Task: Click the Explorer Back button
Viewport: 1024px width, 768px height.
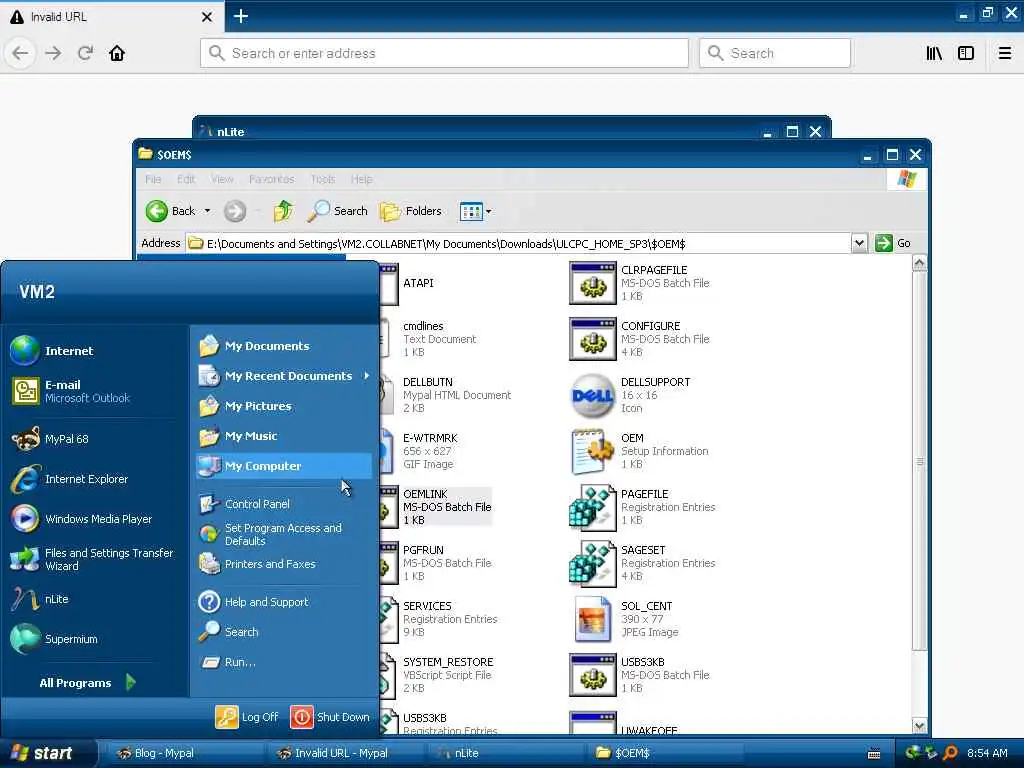Action: [x=170, y=211]
